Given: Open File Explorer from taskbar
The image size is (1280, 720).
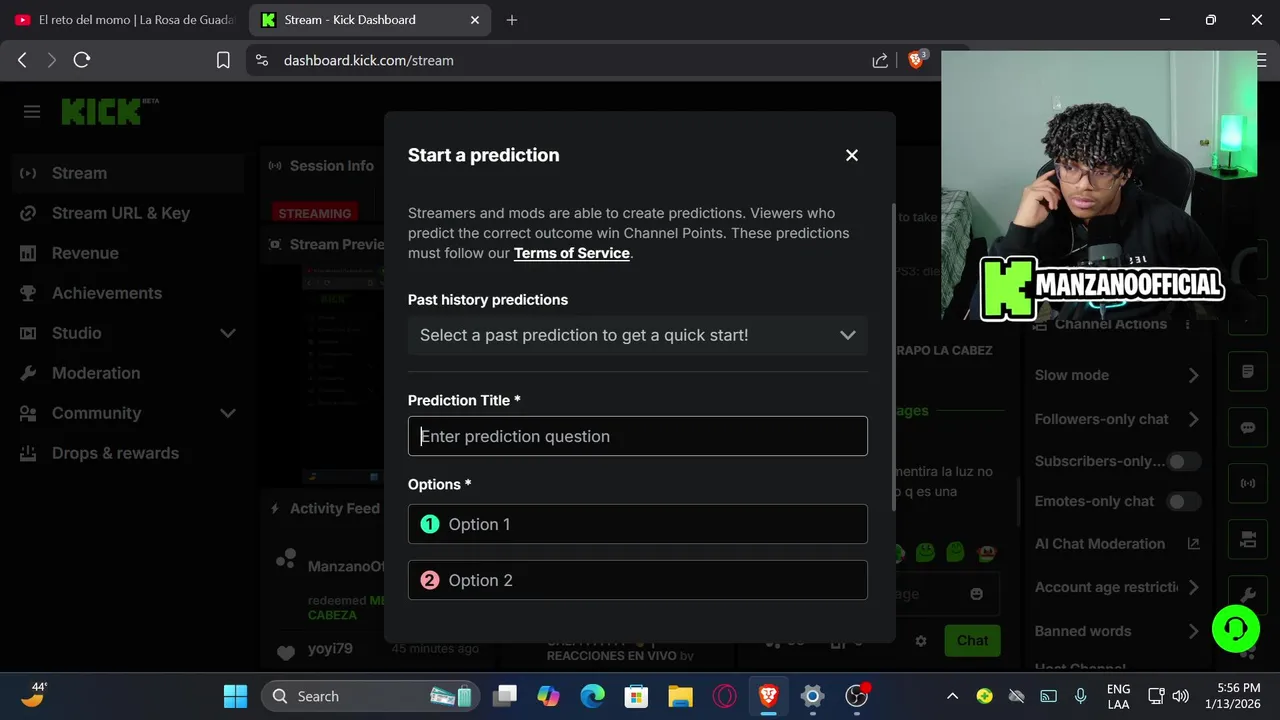Looking at the screenshot, I should (680, 696).
